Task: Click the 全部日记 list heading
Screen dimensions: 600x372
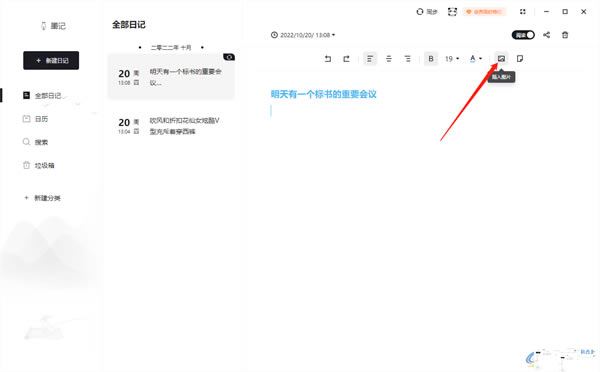Action: (129, 25)
